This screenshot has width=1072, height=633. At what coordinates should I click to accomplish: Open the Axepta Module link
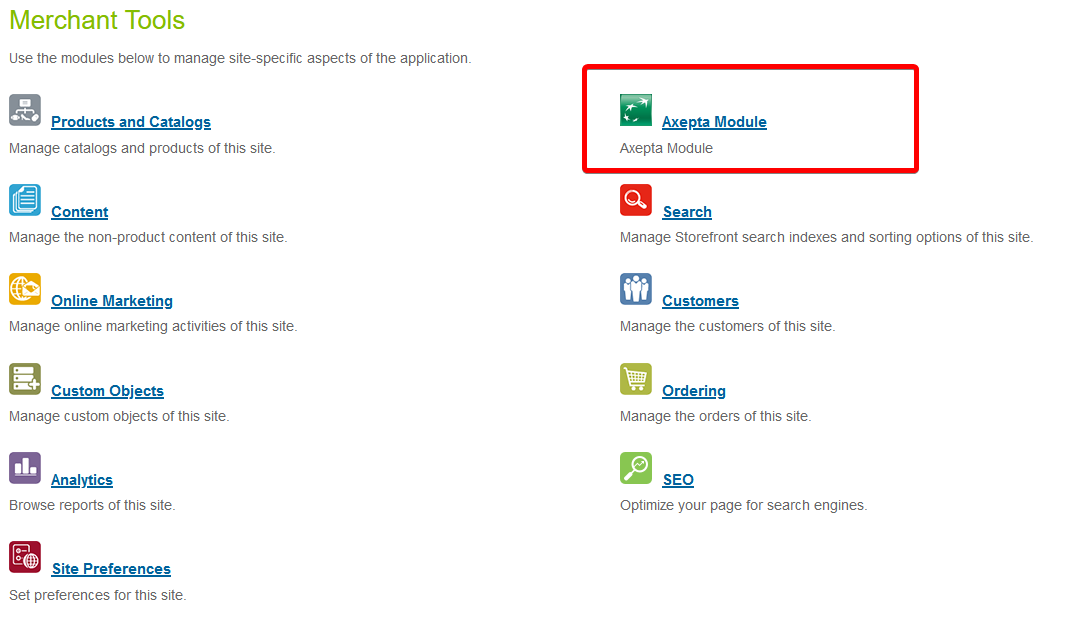point(714,122)
